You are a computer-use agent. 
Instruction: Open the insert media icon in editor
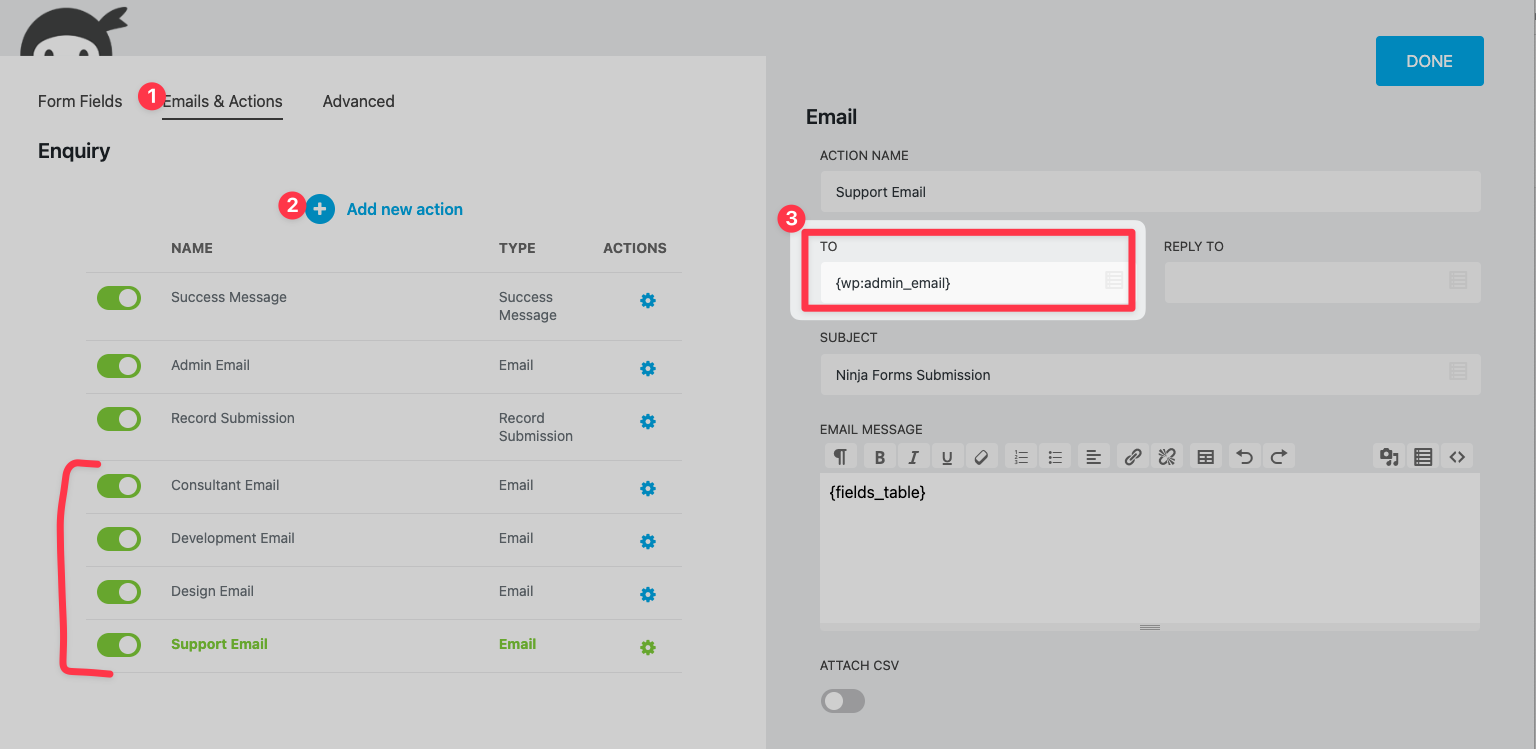[1389, 457]
